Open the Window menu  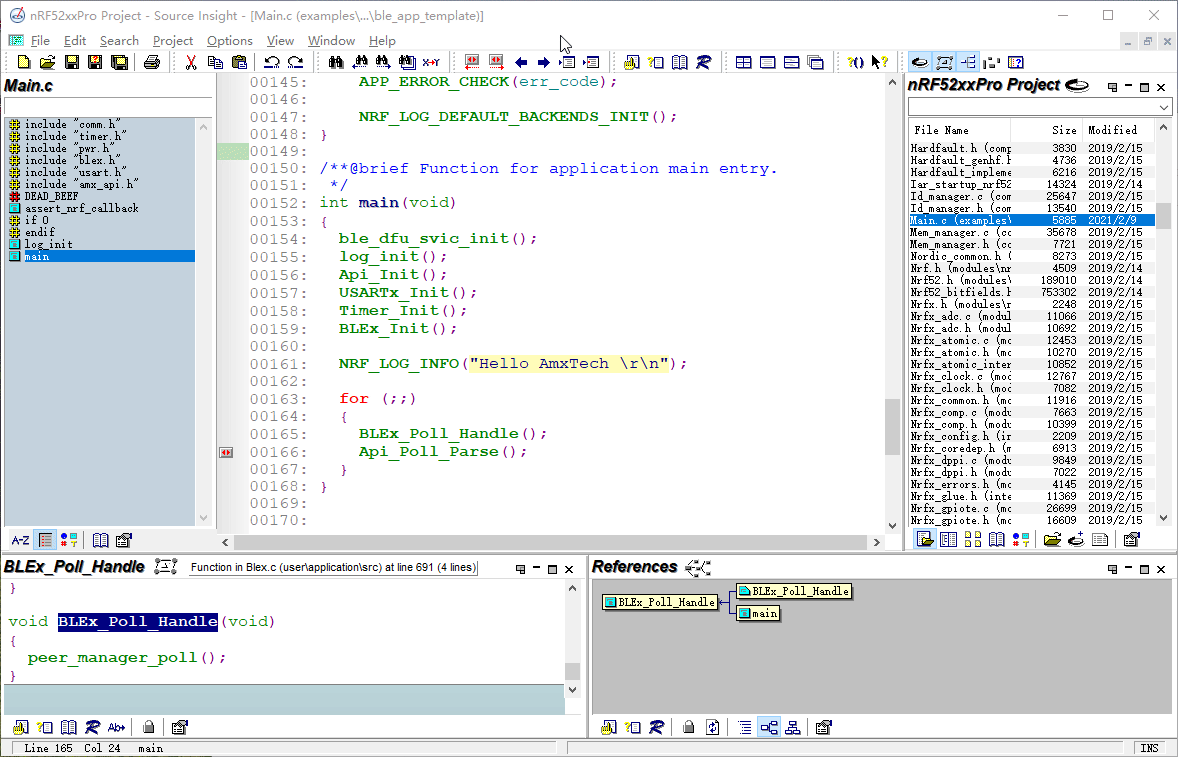coord(331,41)
